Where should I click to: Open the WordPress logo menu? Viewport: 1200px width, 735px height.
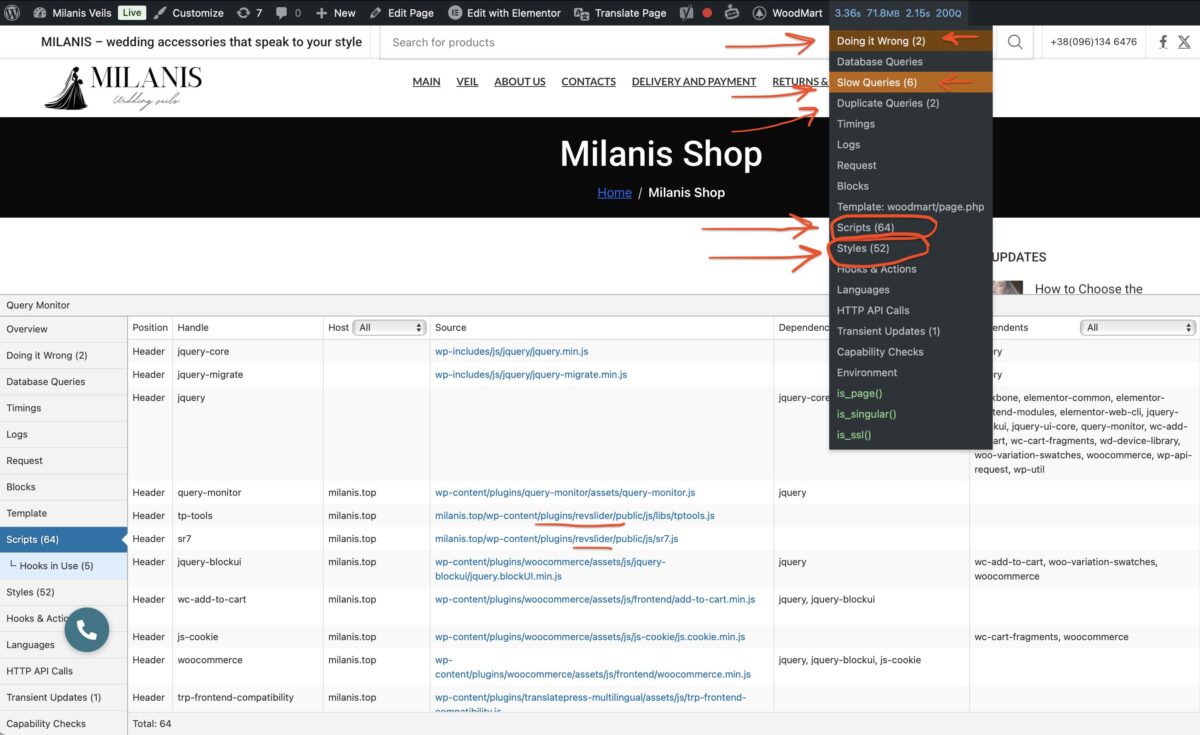pyautogui.click(x=12, y=13)
